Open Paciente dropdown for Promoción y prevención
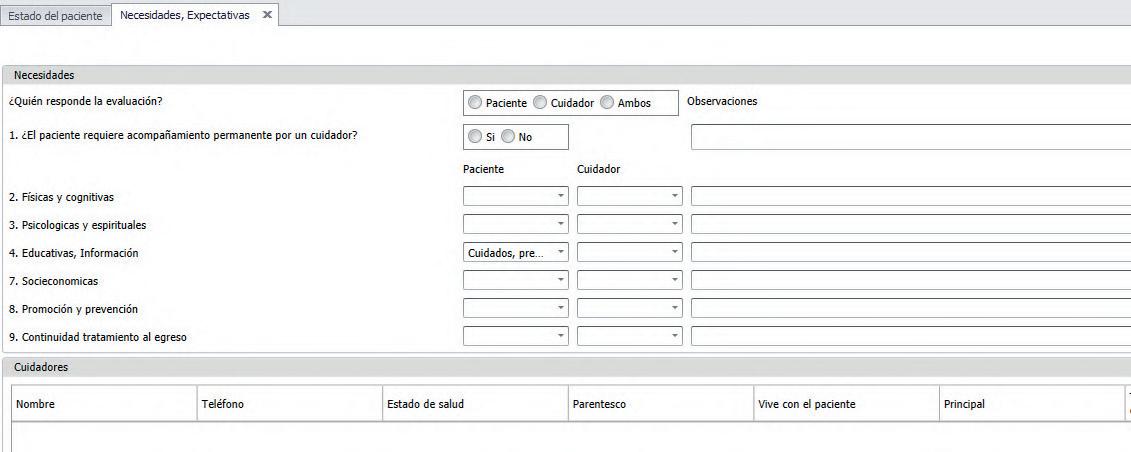The width and height of the screenshot is (1131, 452). 561,309
